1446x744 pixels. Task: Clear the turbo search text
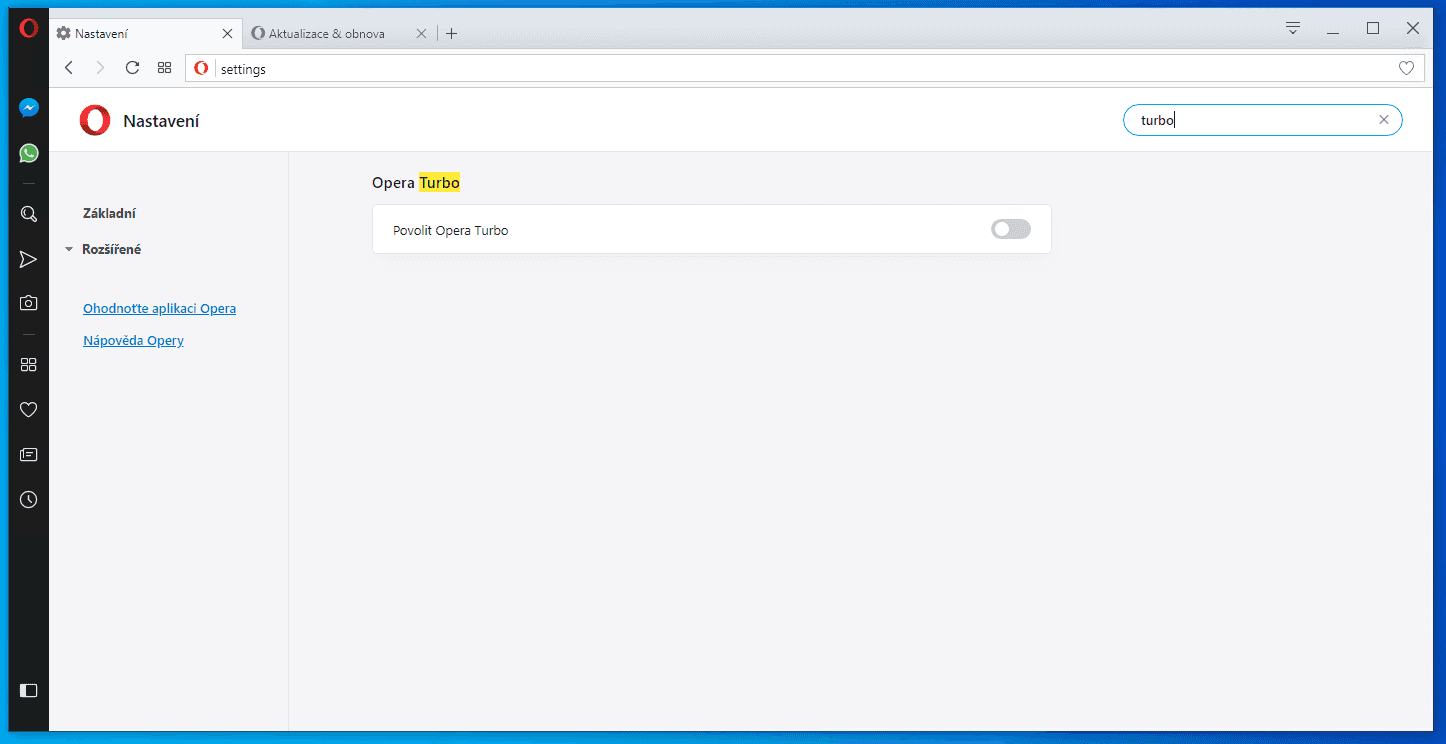1384,120
